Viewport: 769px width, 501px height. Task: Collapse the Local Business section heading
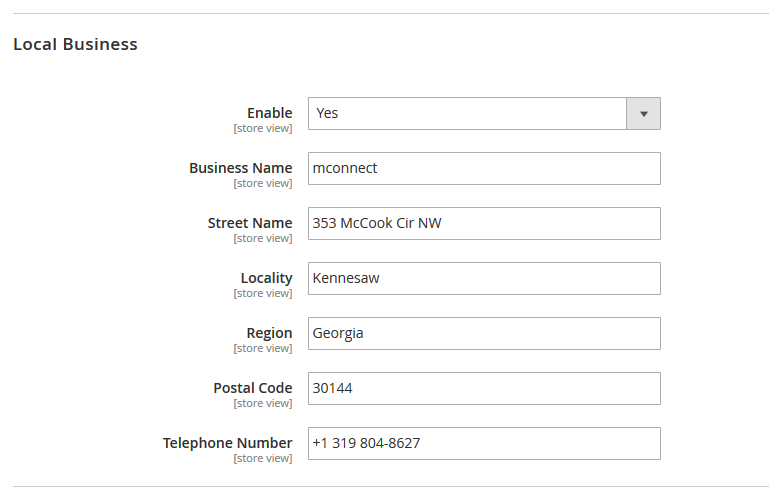[75, 45]
